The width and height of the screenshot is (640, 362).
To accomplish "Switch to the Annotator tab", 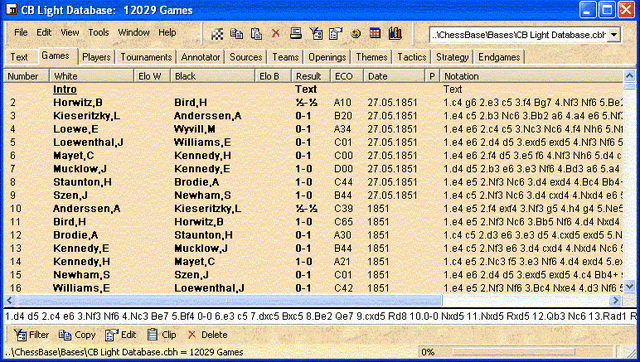I will click(x=200, y=57).
